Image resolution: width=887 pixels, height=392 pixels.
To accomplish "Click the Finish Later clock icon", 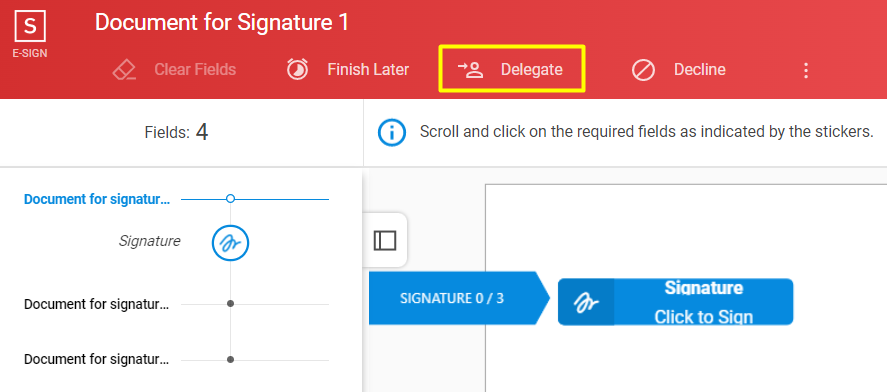I will tap(298, 70).
